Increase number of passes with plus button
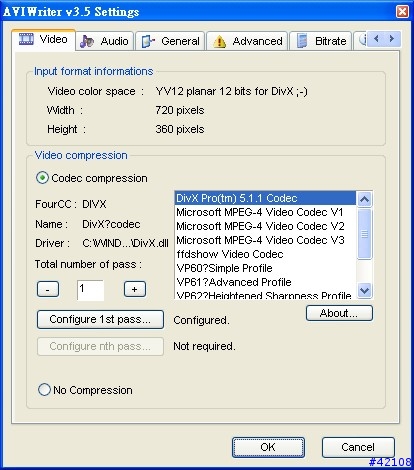This screenshot has height=470, width=414. click(135, 289)
